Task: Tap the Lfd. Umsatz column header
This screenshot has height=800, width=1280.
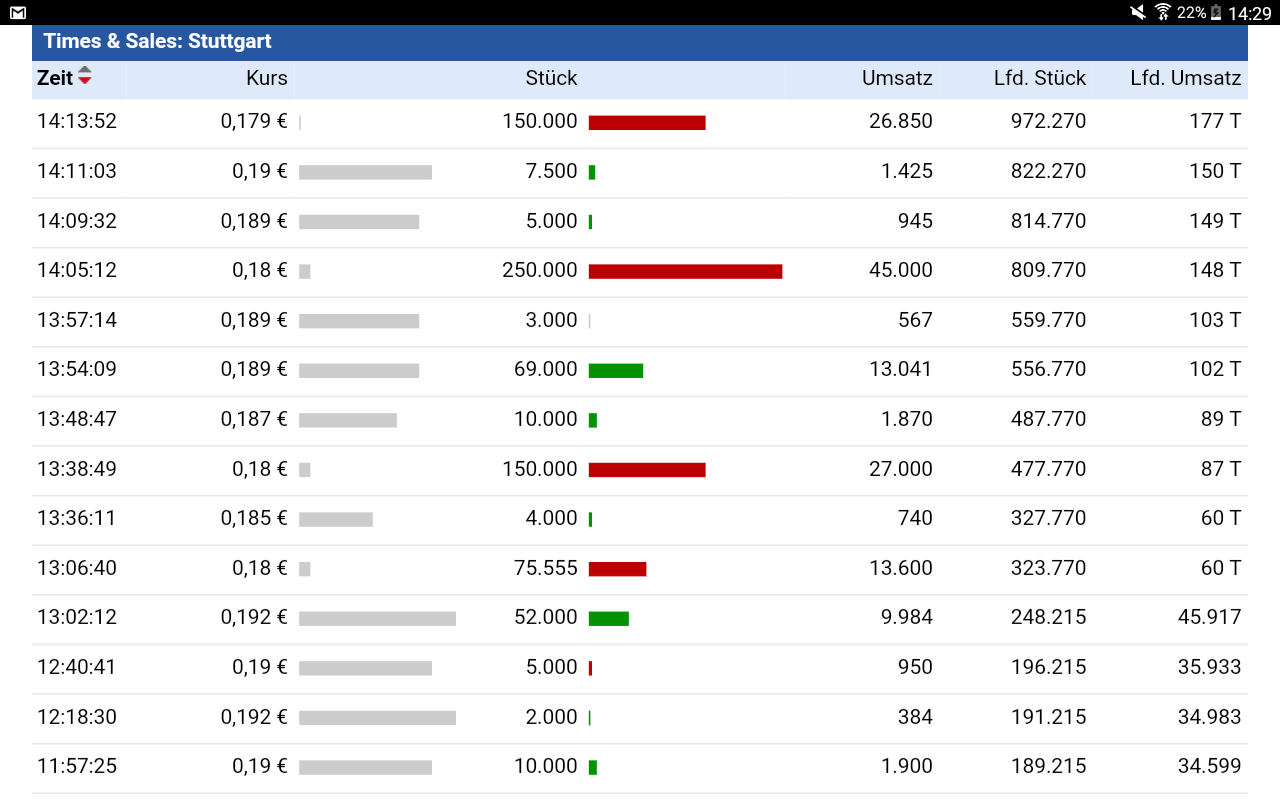Action: pos(1185,78)
